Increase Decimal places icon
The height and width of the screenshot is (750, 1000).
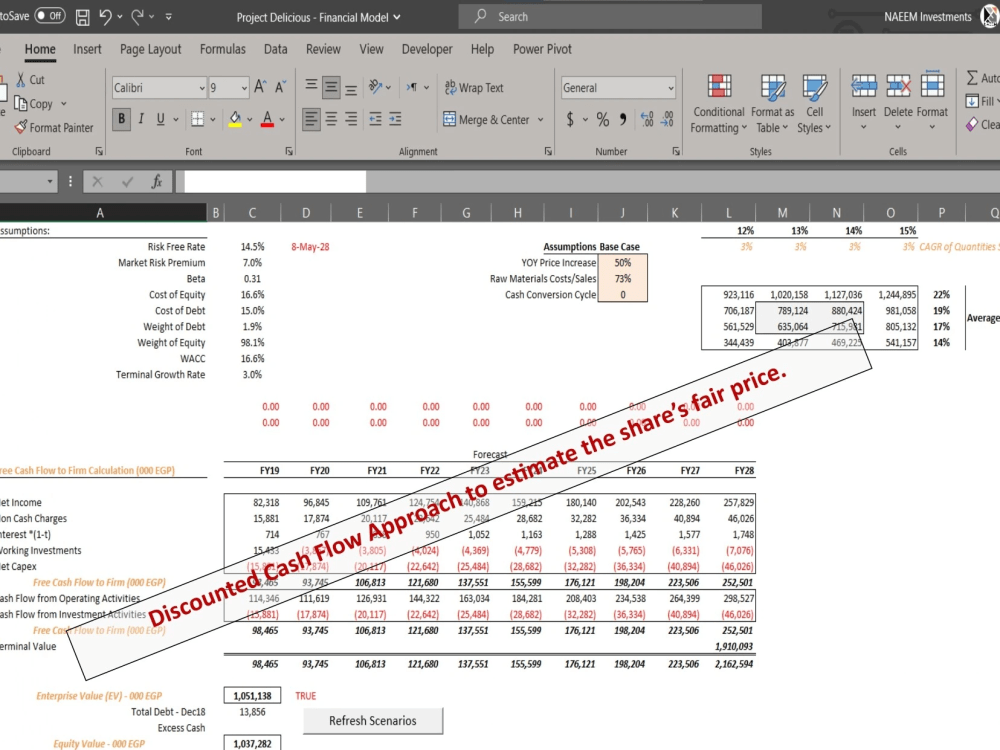pos(647,119)
